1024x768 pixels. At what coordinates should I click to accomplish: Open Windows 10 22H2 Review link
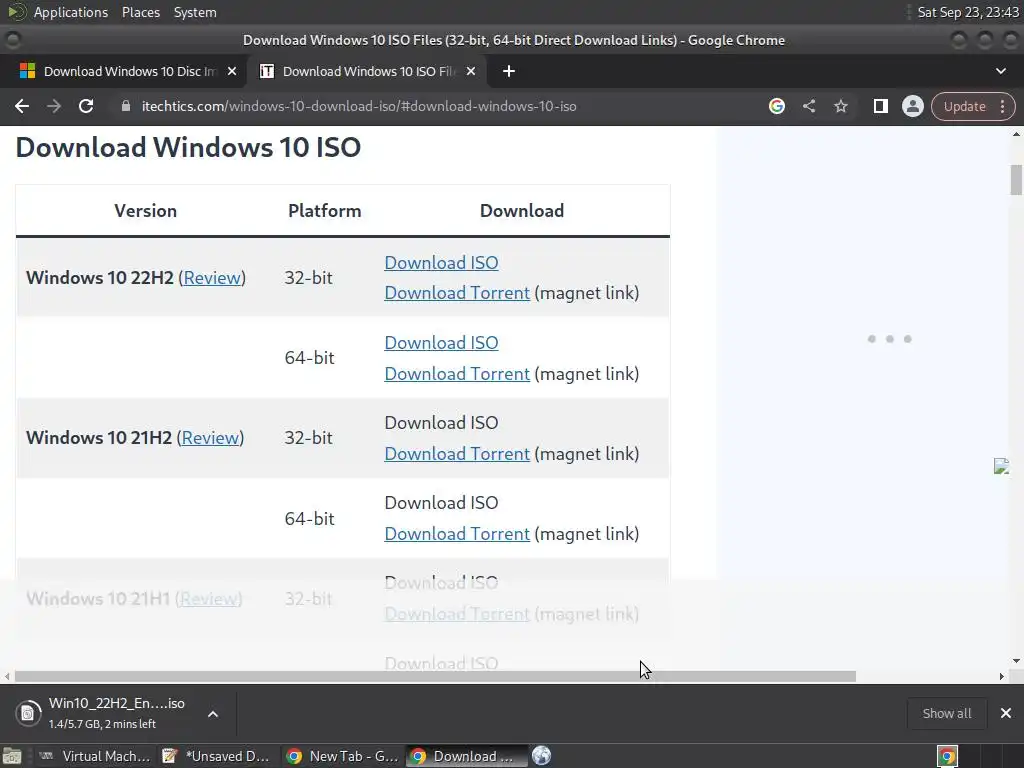pos(212,278)
